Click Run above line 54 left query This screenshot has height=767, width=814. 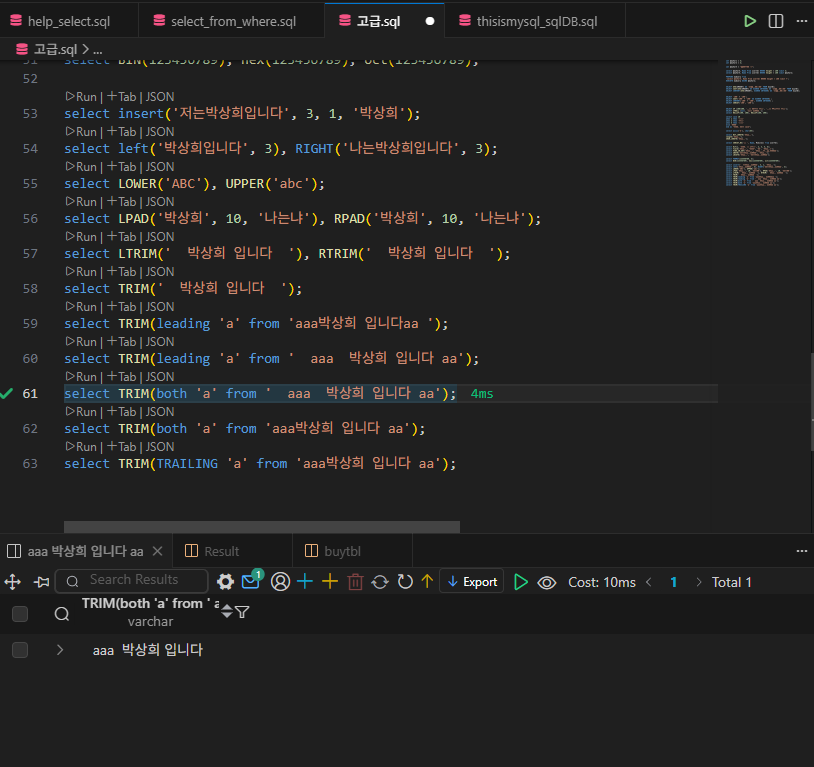pos(81,132)
